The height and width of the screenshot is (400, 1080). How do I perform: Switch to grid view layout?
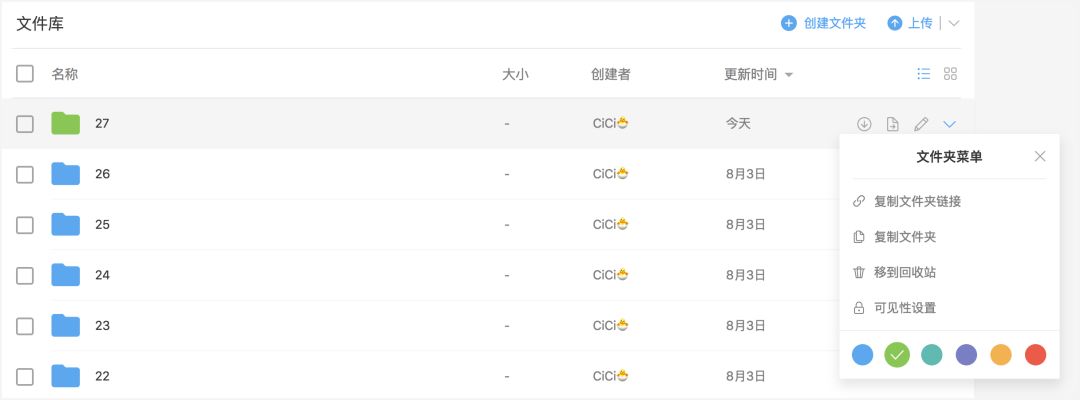951,74
